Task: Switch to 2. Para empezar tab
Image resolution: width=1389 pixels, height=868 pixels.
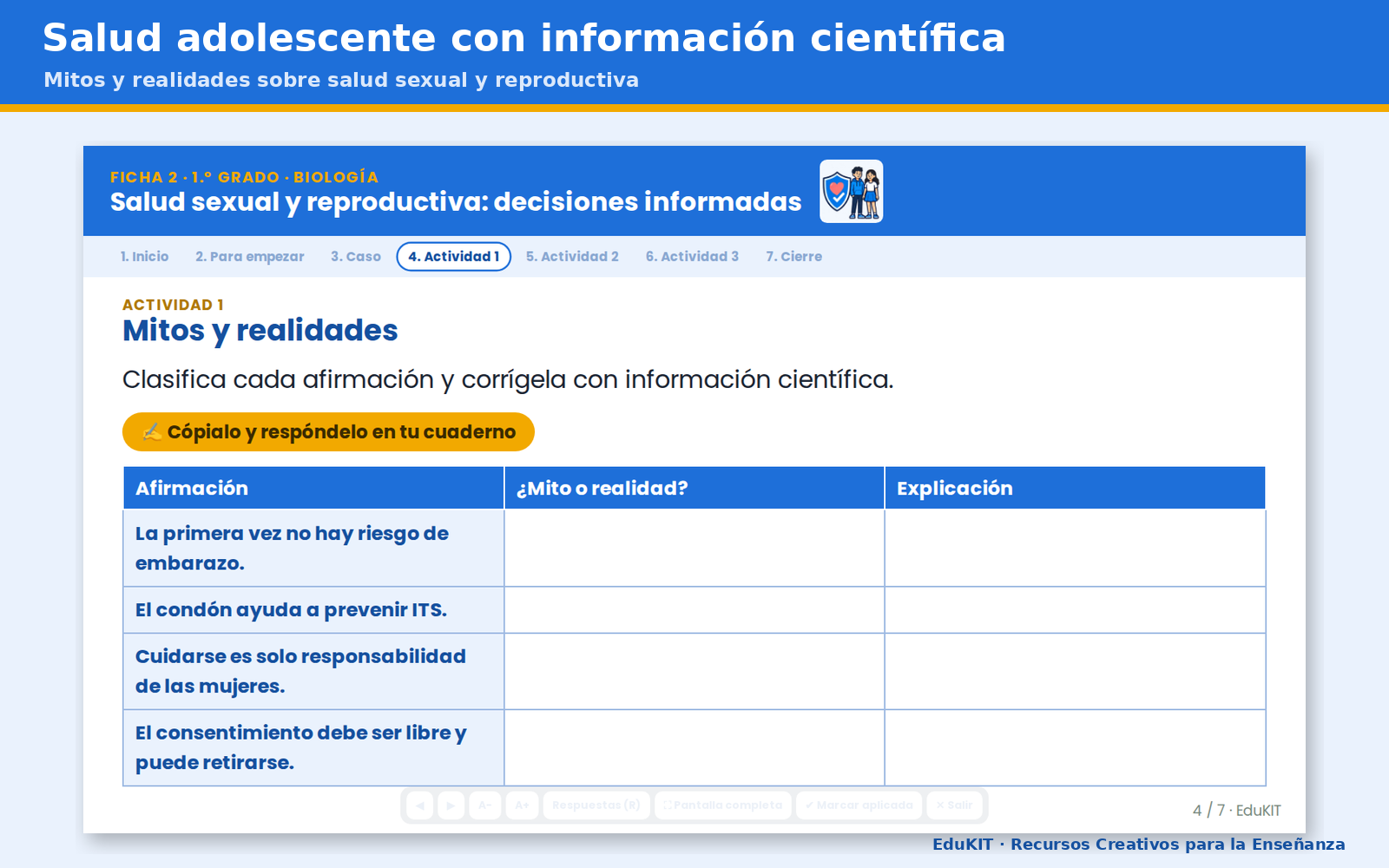Action: click(x=250, y=257)
